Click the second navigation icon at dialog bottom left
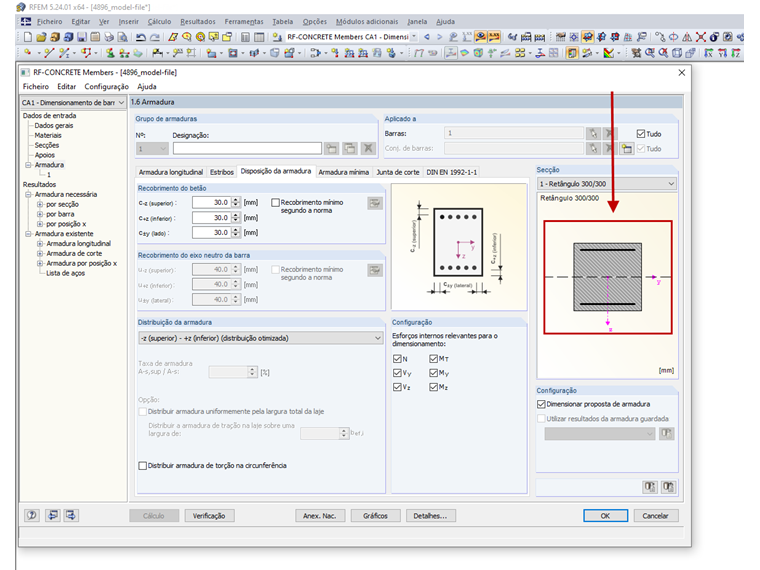 [52, 515]
